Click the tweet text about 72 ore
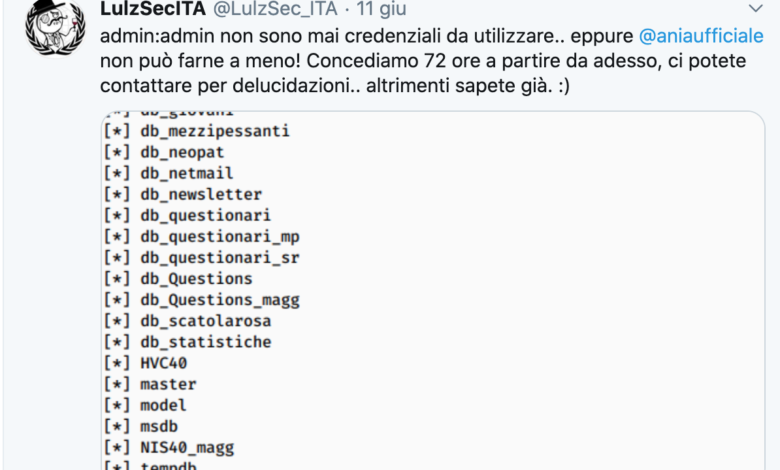The image size is (780, 470). click(x=423, y=61)
